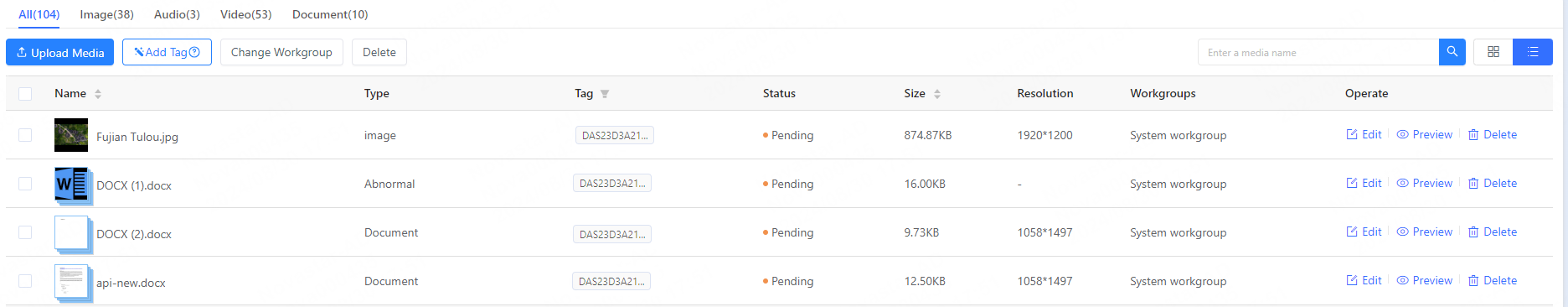Open the DOCX (1).docx Word file thumbnail

72,185
